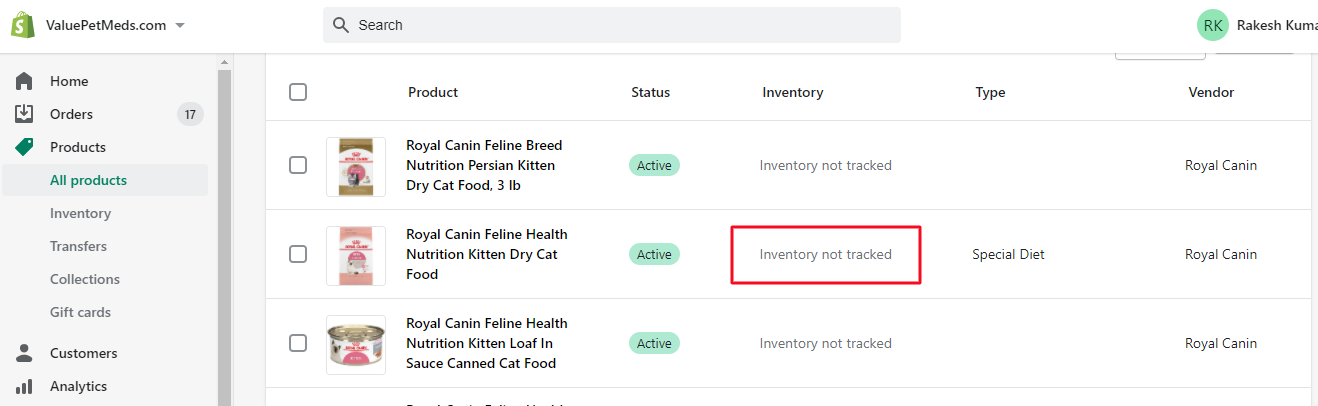
Task: Click the sidebar vertical scrollbar
Action: (x=225, y=230)
